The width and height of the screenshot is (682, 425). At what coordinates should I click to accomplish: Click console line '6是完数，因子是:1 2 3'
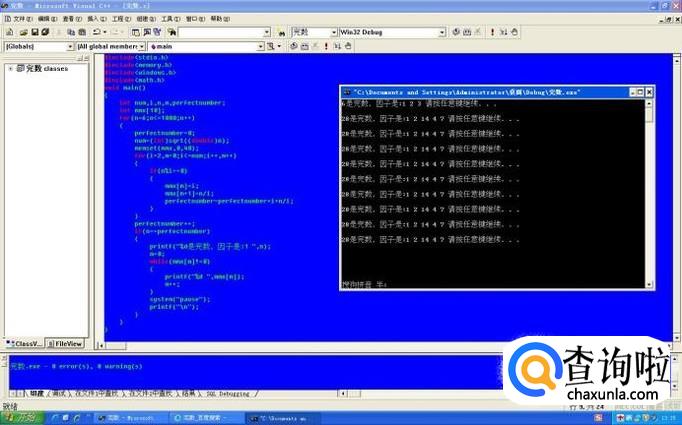381,104
